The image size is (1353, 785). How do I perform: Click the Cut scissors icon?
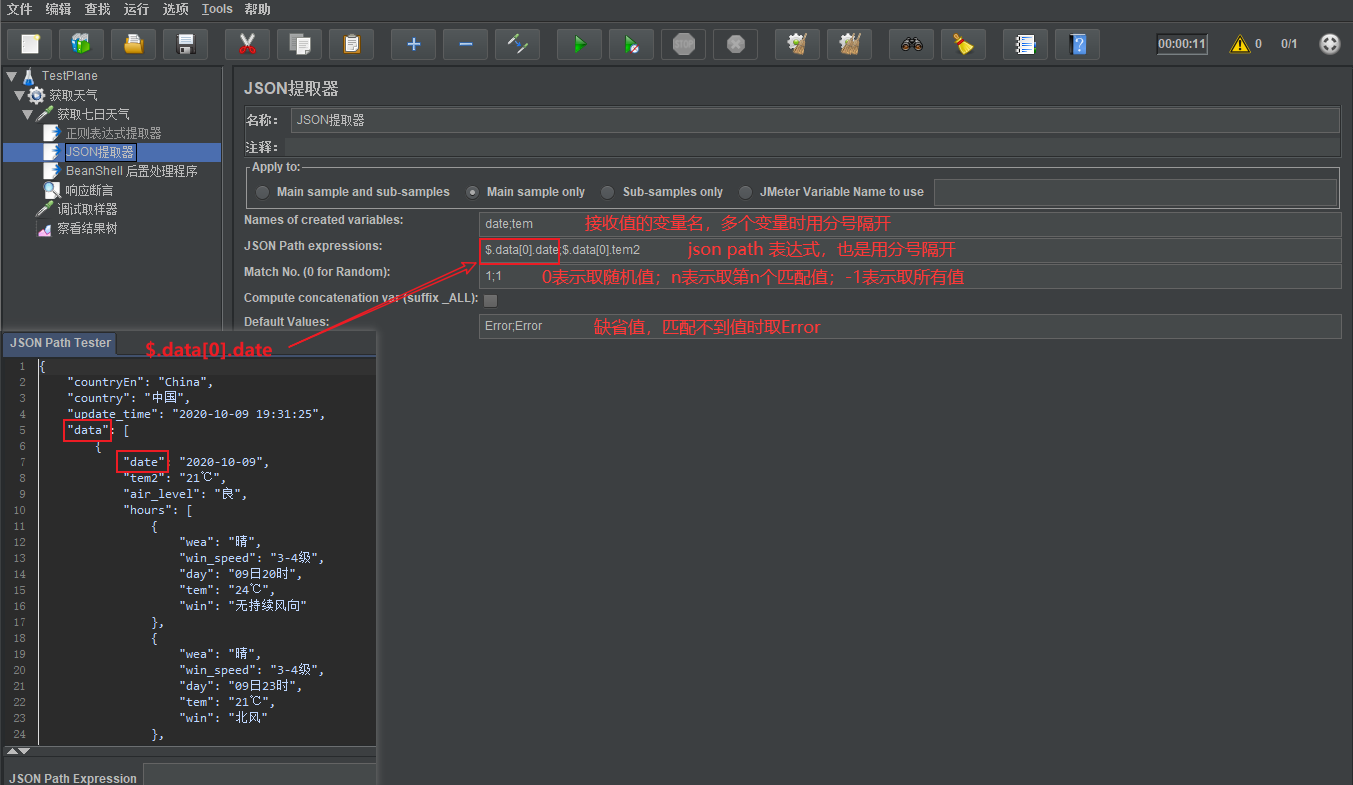tap(247, 44)
